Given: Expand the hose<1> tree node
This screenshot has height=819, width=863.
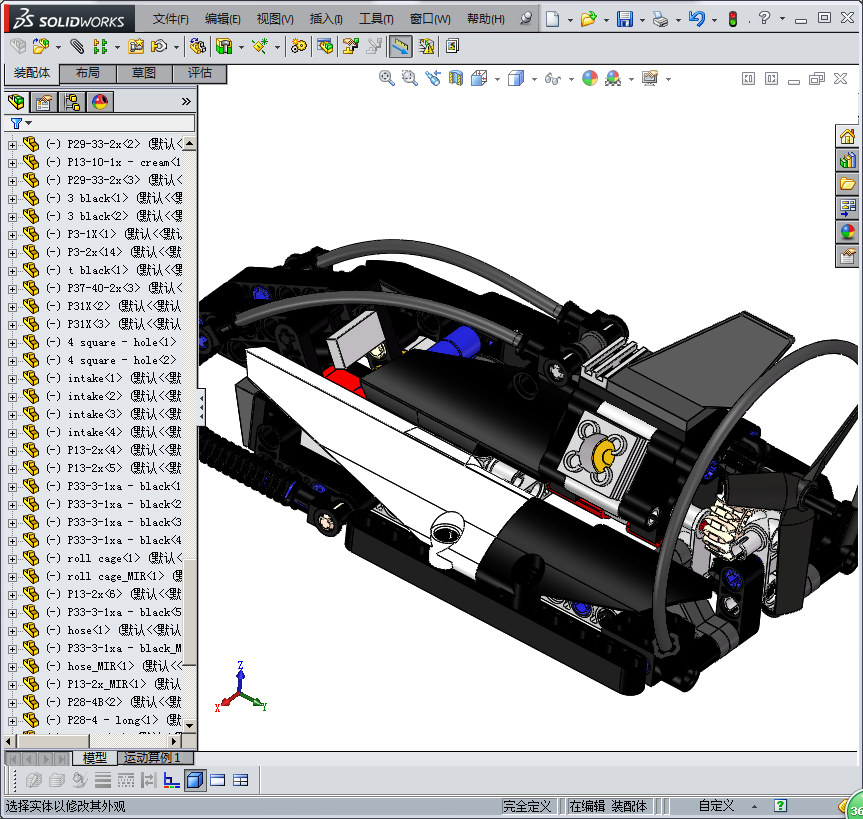Looking at the screenshot, I should coord(12,631).
